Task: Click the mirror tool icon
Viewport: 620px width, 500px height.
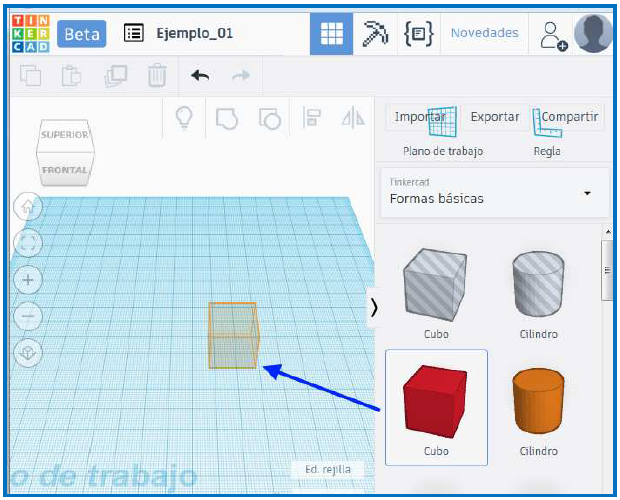Action: point(353,118)
